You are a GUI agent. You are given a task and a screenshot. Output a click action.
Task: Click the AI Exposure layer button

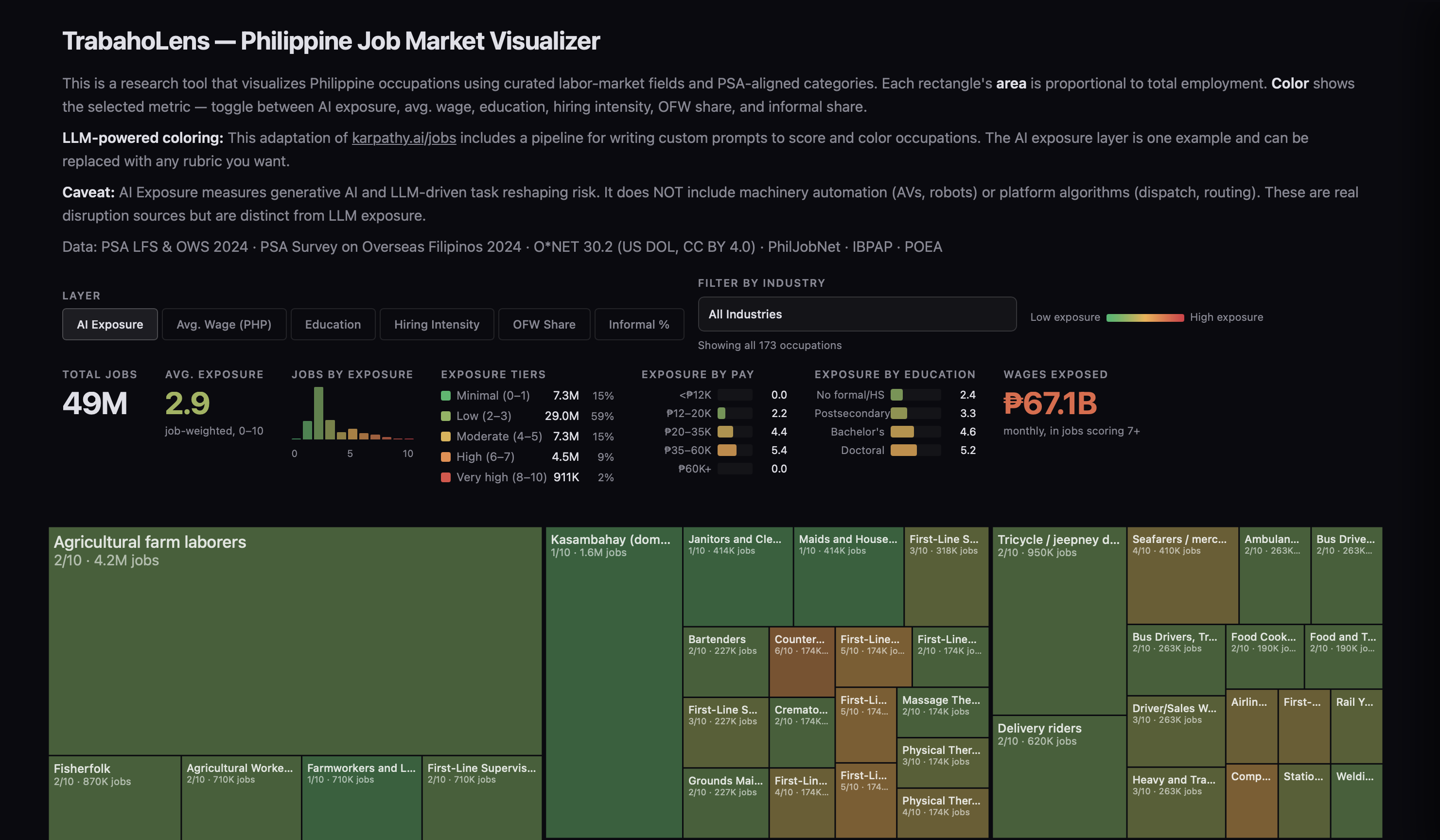110,324
